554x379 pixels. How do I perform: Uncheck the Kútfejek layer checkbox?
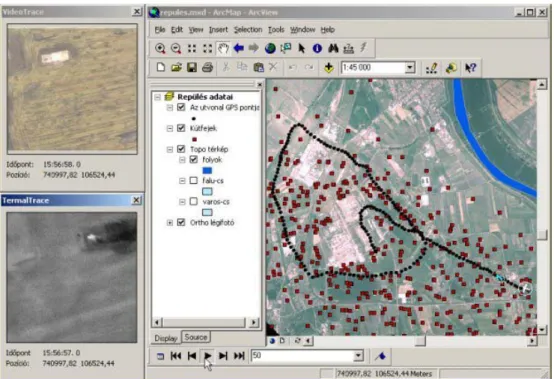tap(181, 128)
